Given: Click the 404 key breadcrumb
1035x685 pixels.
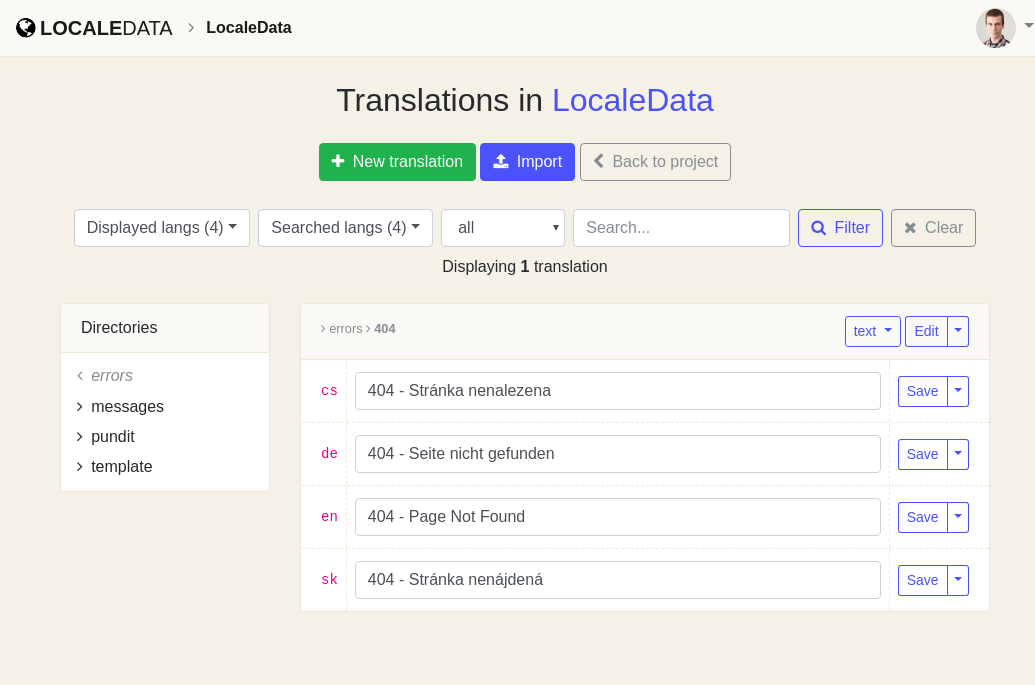Looking at the screenshot, I should (x=385, y=329).
